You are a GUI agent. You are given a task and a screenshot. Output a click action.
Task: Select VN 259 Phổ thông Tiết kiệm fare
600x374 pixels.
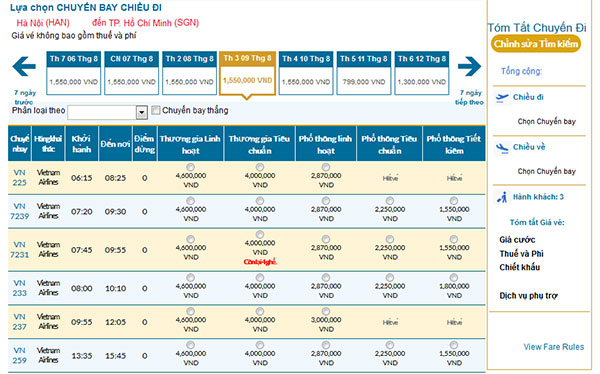pos(454,345)
